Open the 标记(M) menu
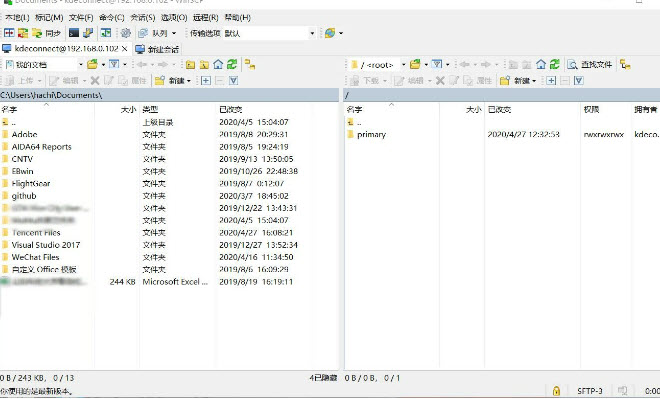The height and width of the screenshot is (399, 660). coord(49,18)
